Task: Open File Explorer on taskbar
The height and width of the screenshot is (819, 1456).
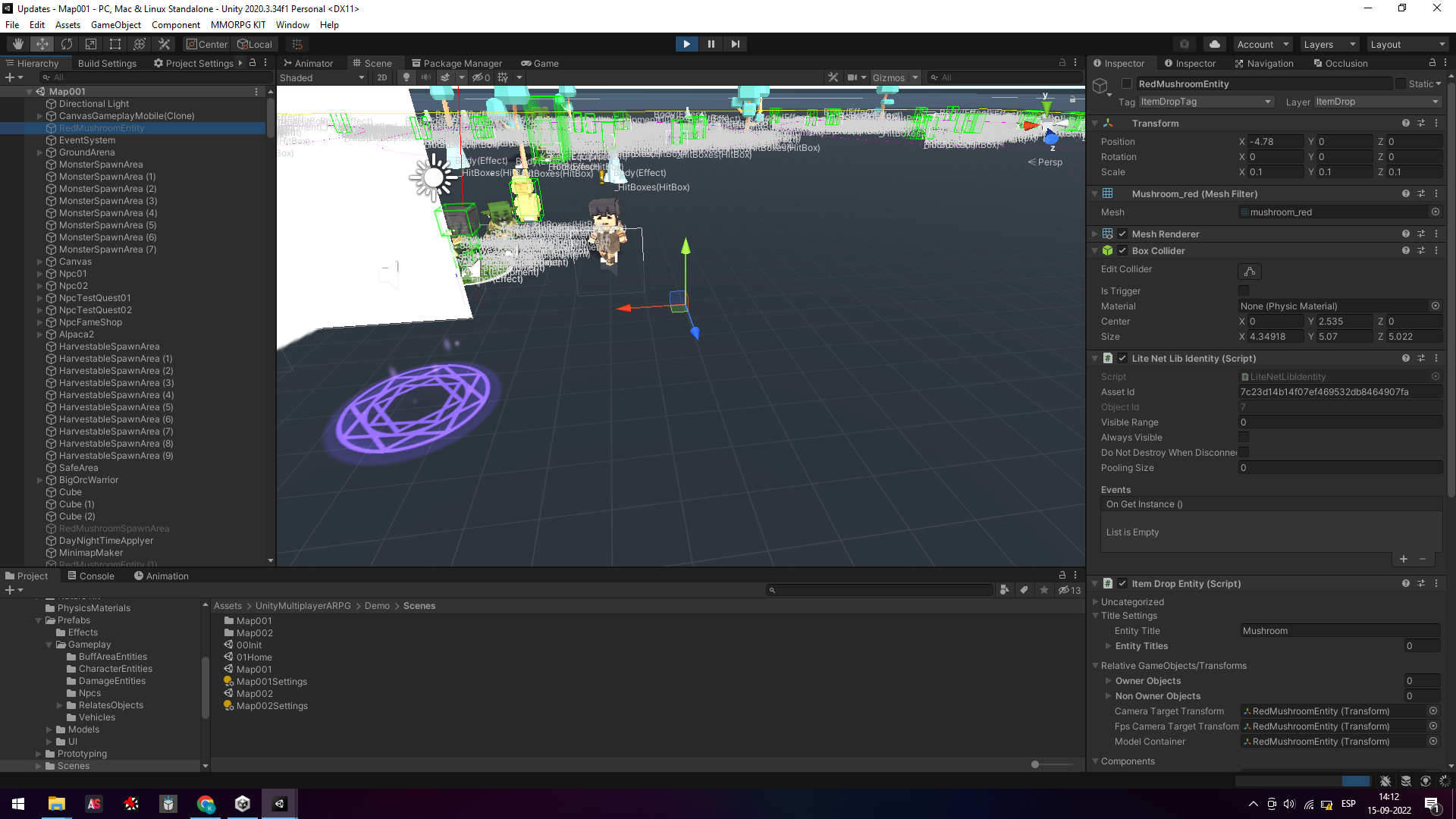Action: tap(57, 804)
